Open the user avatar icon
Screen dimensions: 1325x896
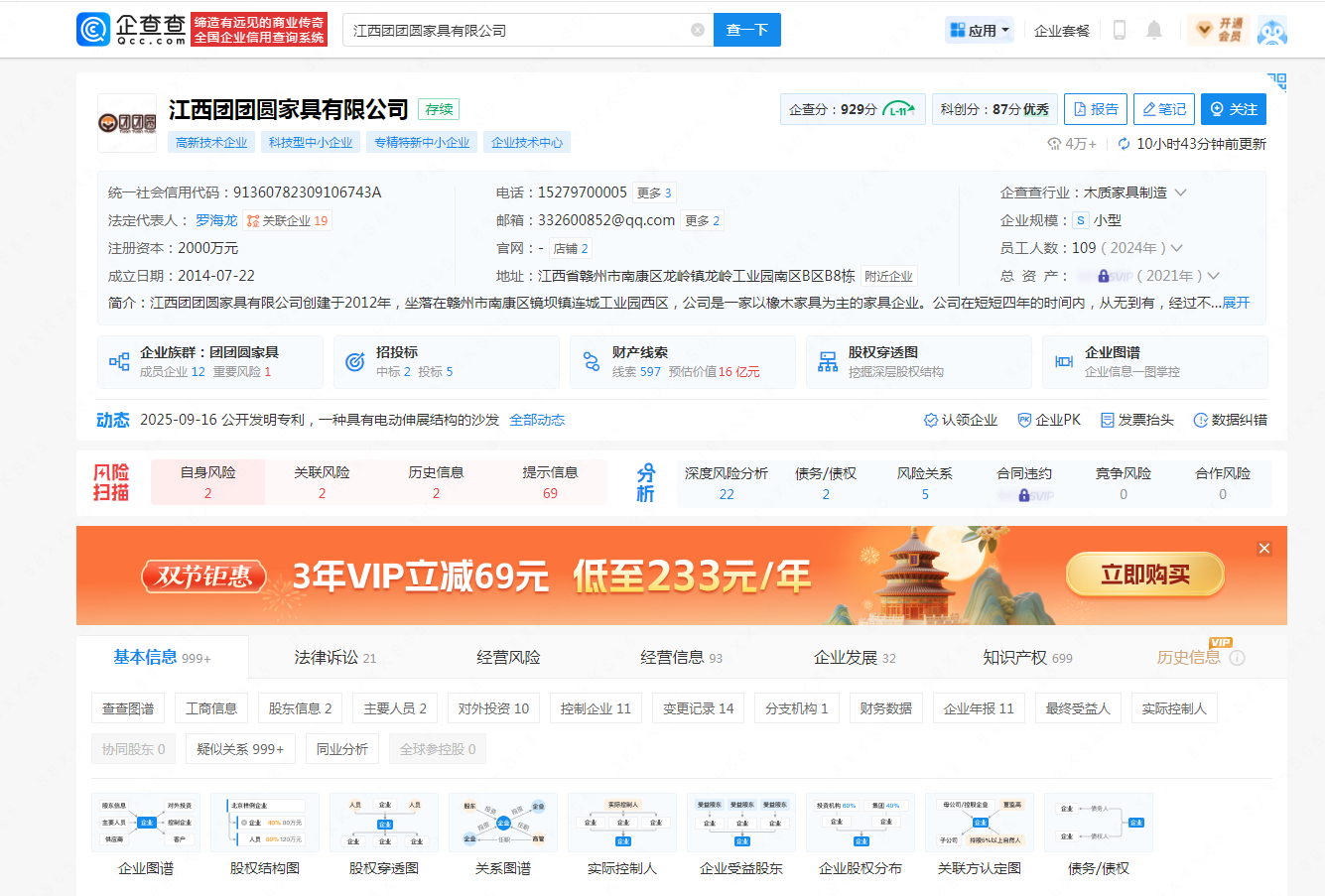1271,31
